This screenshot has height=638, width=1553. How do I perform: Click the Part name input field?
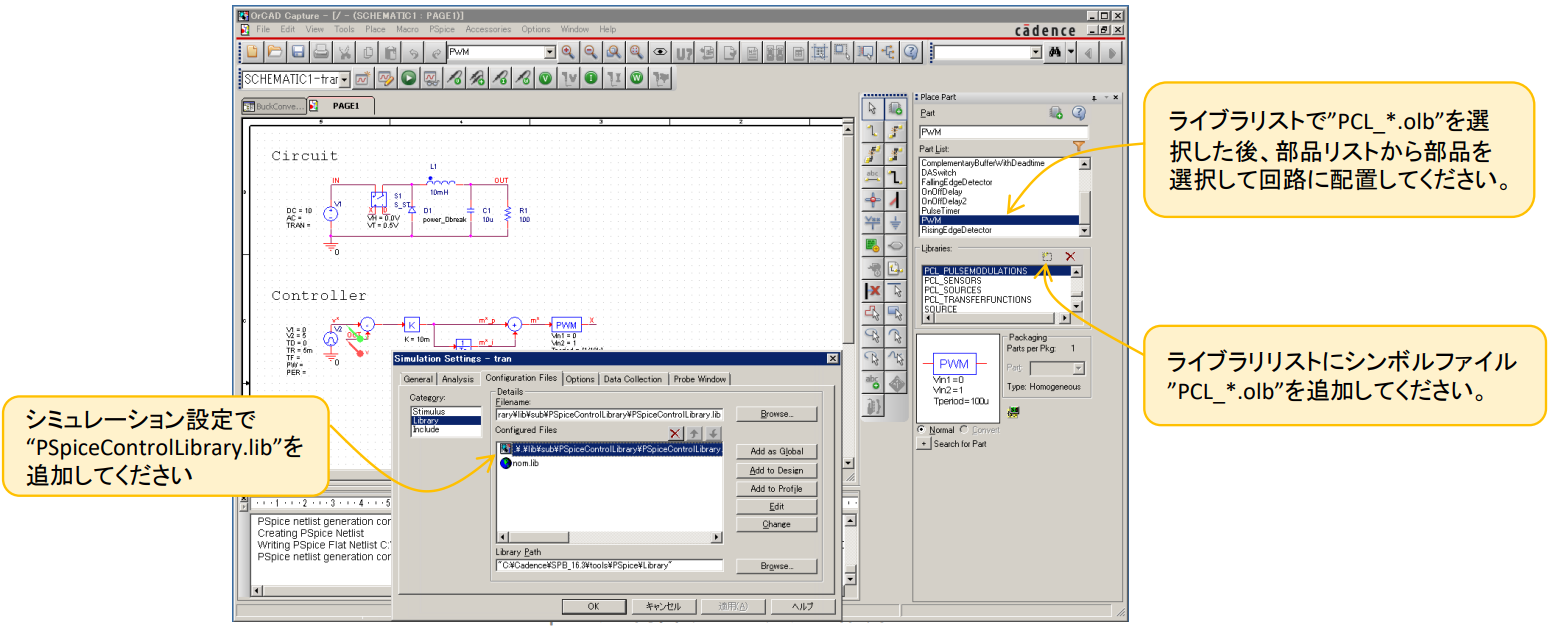1003,131
